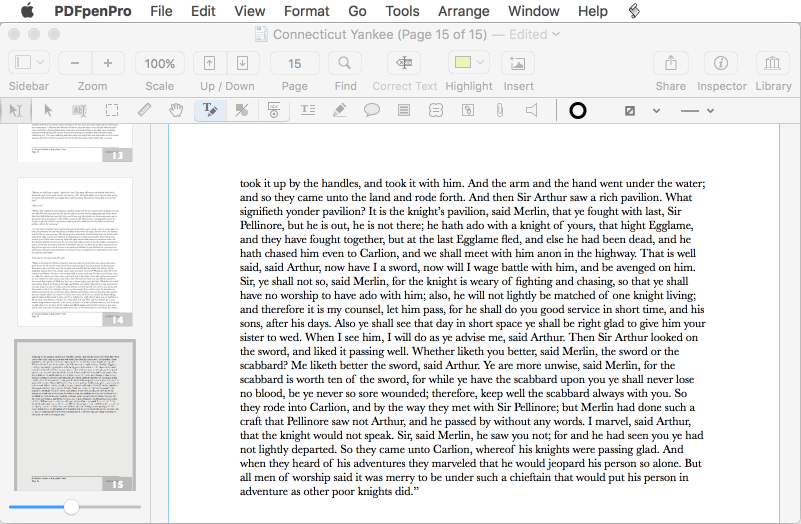The image size is (801, 524).
Task: Open the Highlight color dropdown arrow
Action: pos(480,62)
